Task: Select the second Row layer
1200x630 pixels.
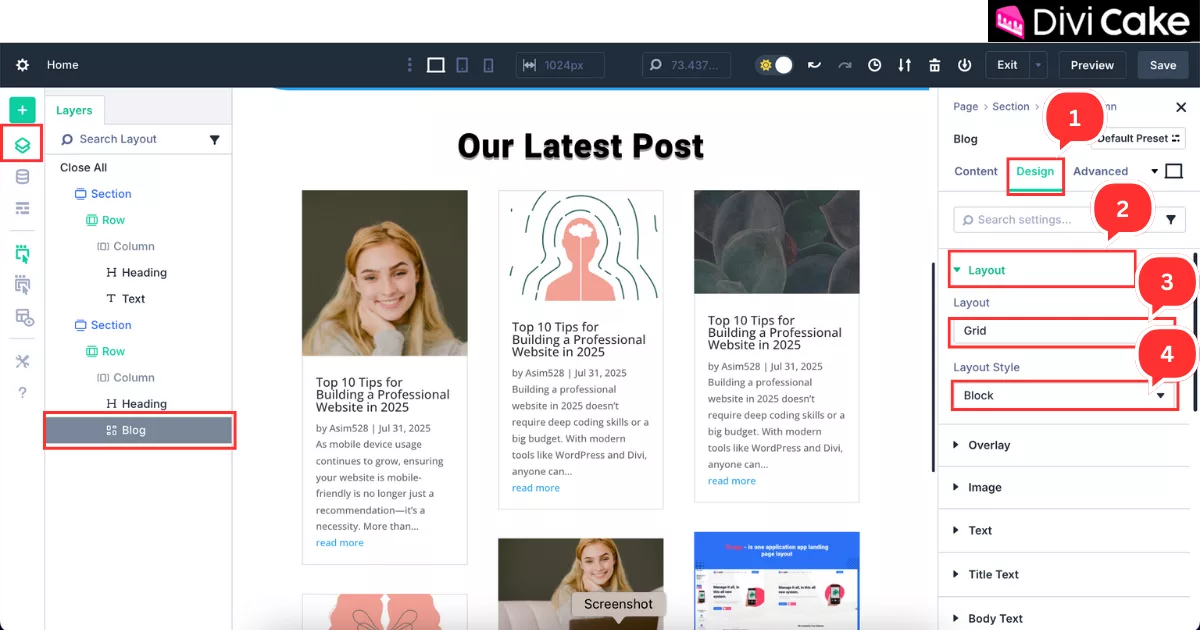Action: coord(105,352)
